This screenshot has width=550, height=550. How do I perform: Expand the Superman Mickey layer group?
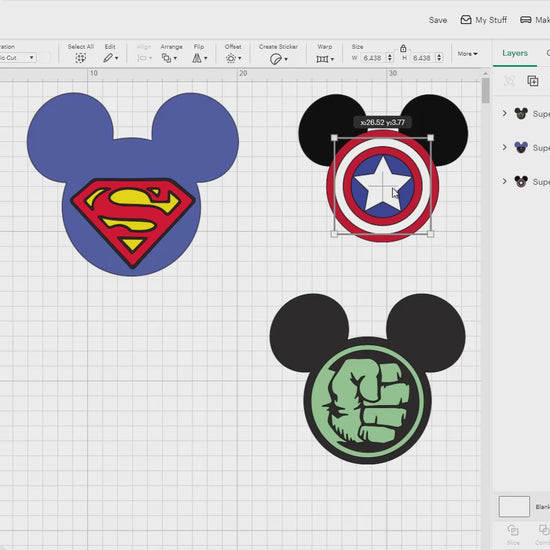click(x=504, y=147)
